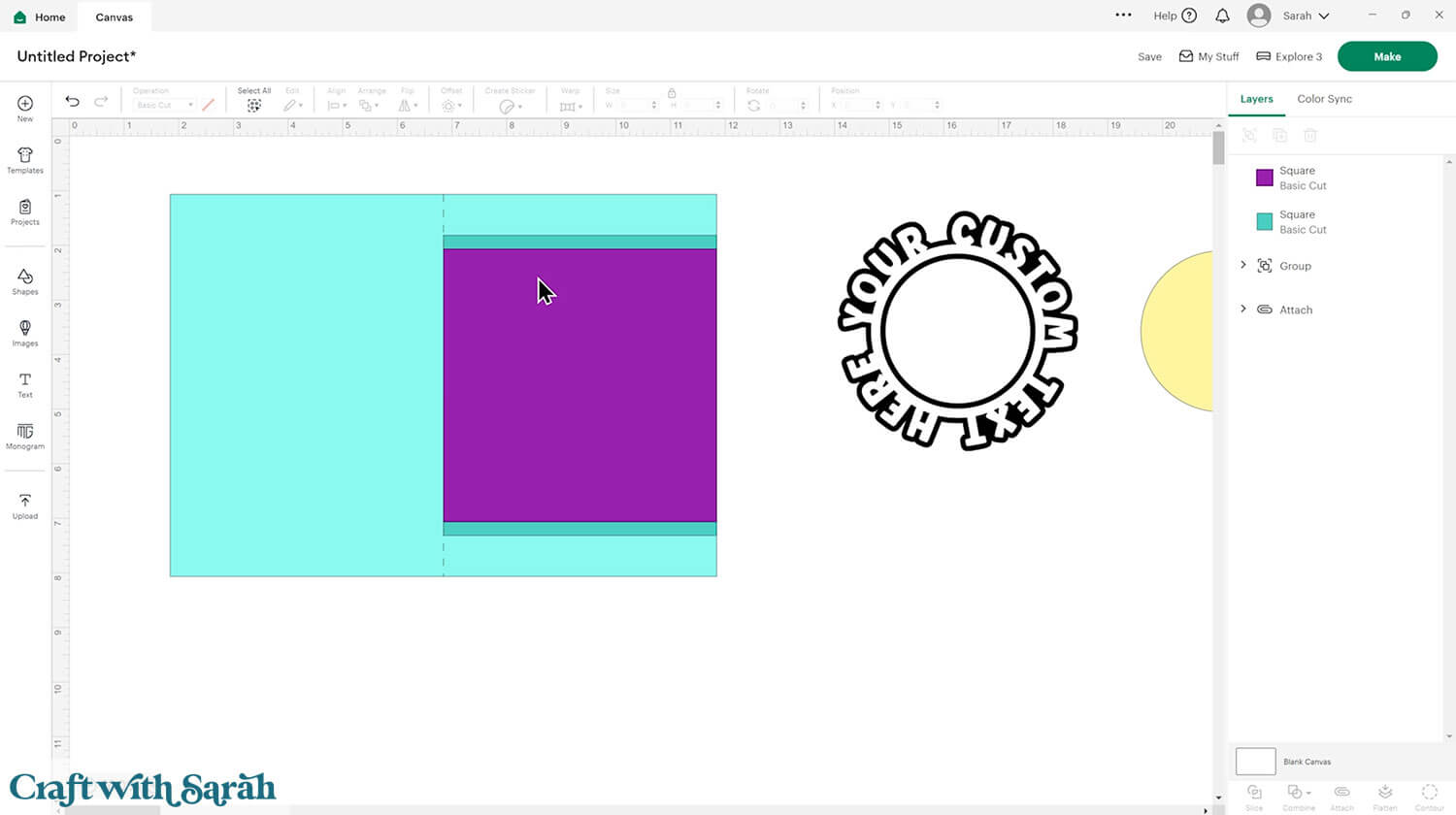1456x815 pixels.
Task: Click the Position X field
Action: click(x=862, y=105)
